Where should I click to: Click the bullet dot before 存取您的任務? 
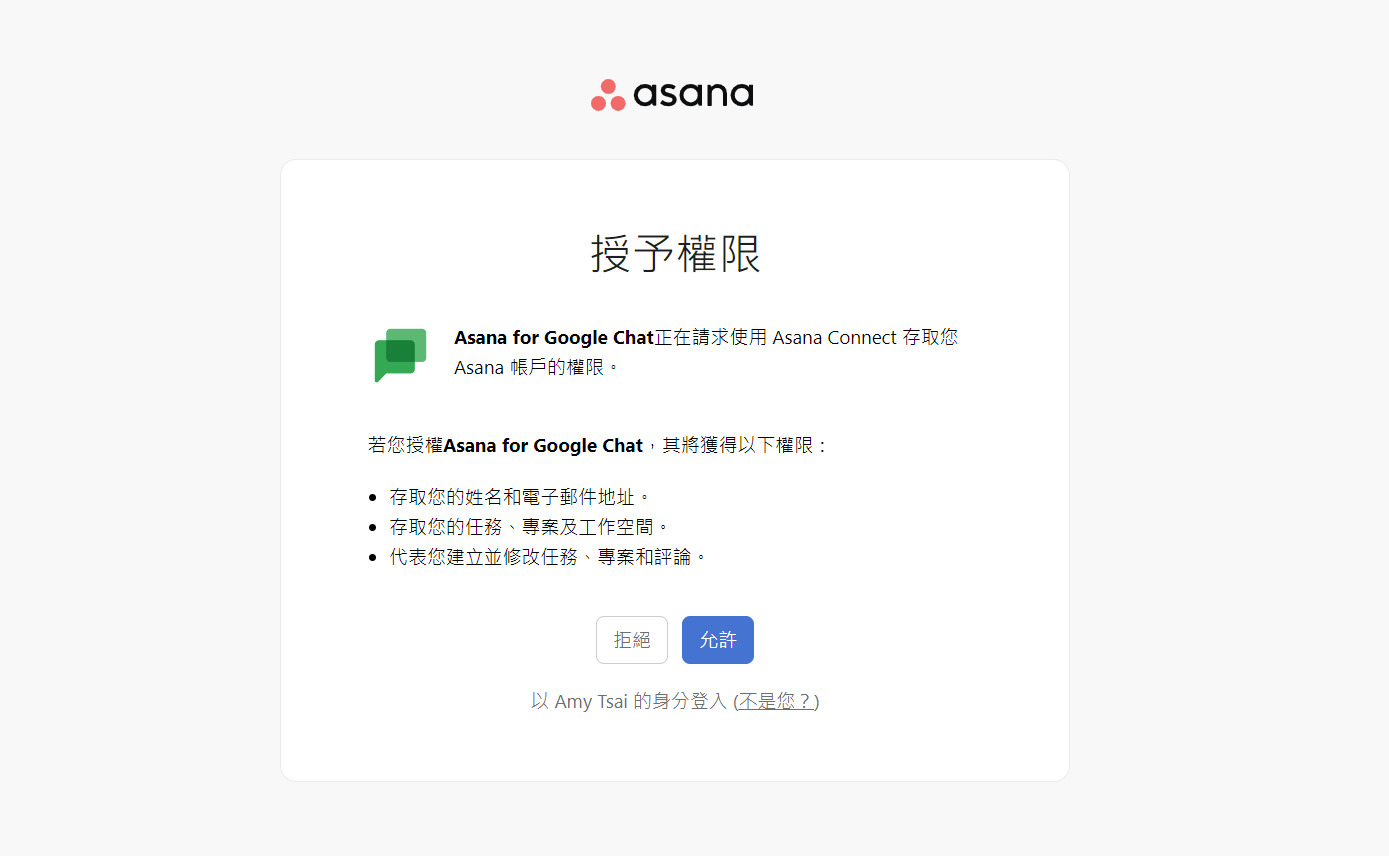coord(373,527)
